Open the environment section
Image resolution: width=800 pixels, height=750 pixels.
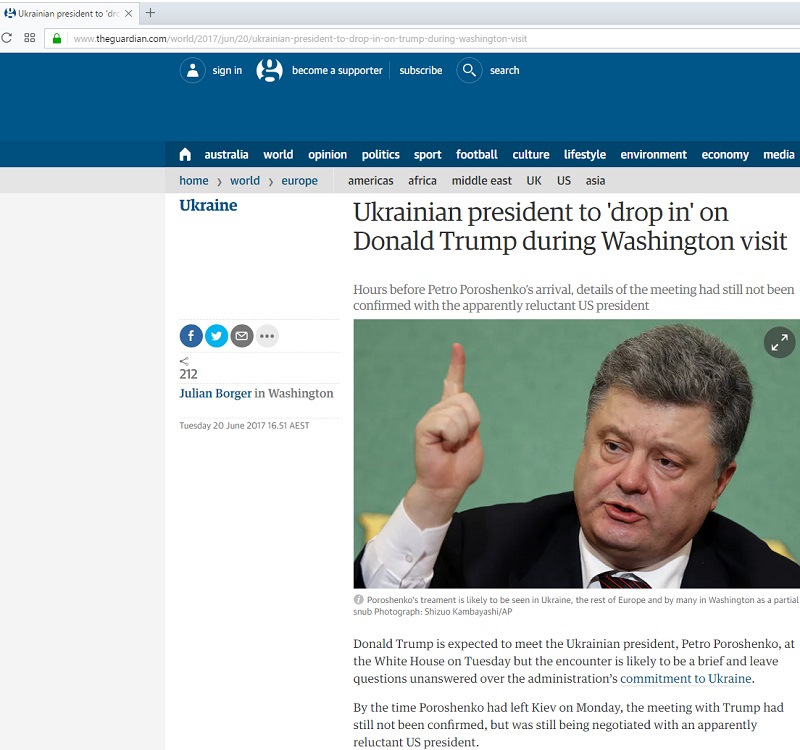click(654, 155)
